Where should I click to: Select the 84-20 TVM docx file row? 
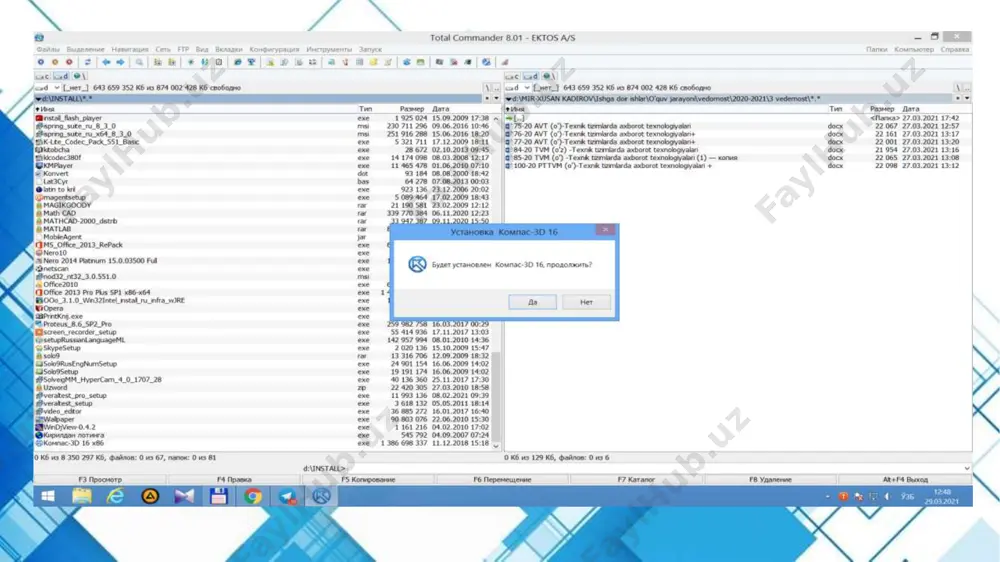click(x=738, y=150)
